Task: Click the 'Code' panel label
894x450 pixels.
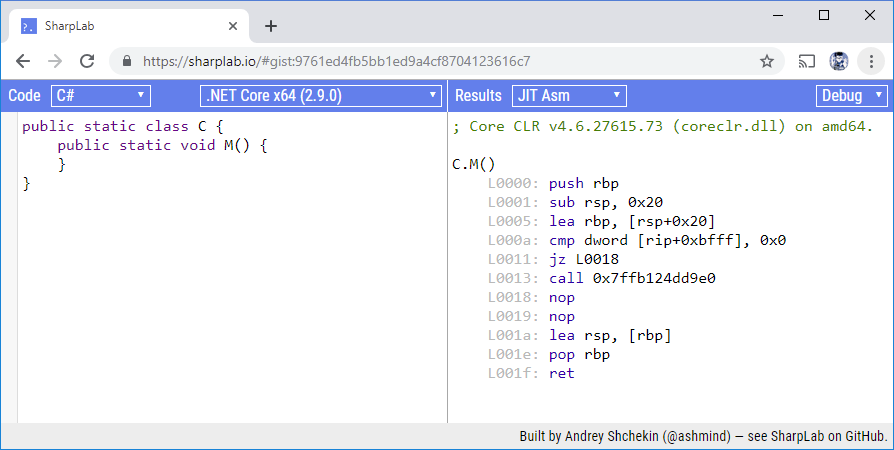Action: [x=25, y=96]
